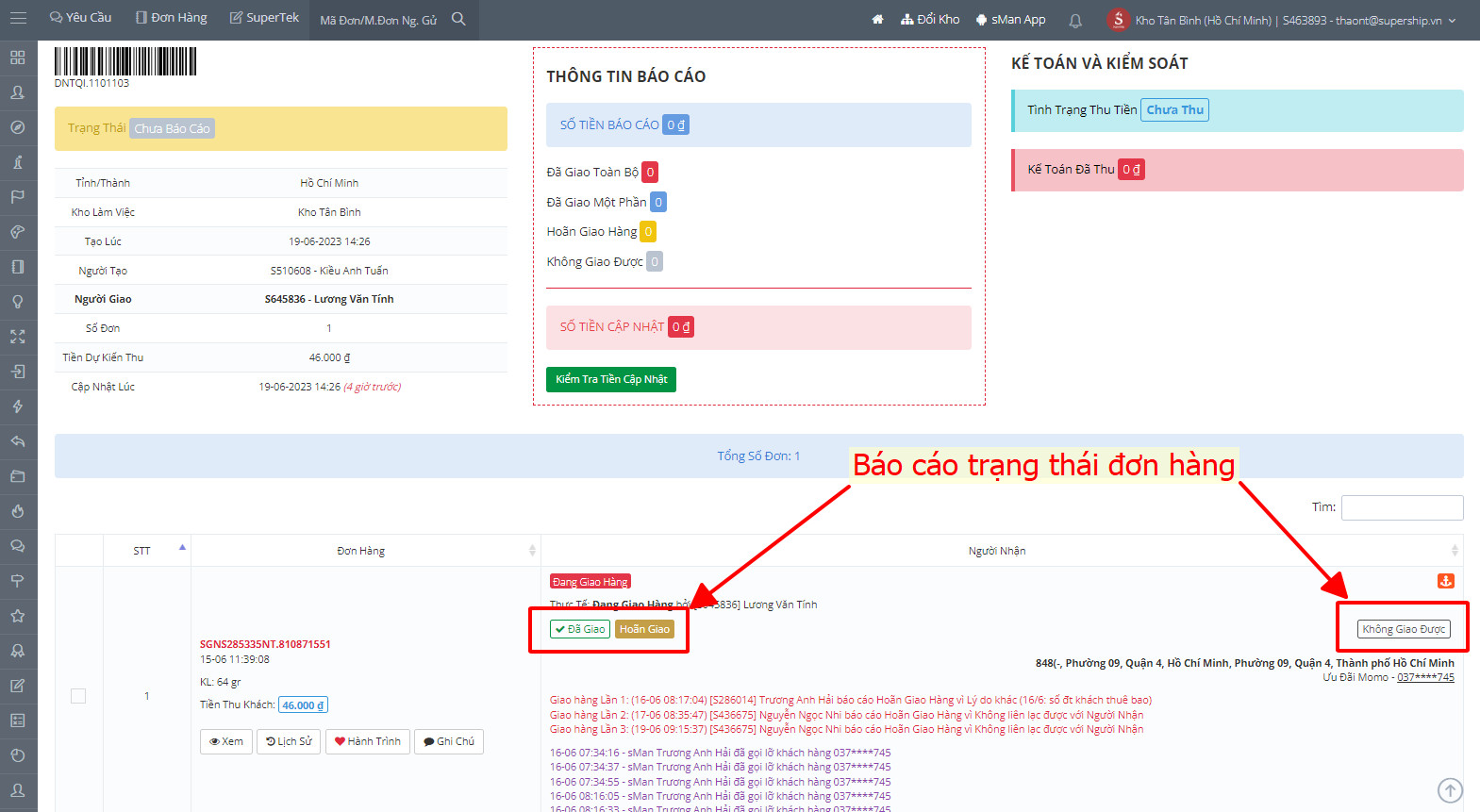Click the 46.000 đ Tiền Thu Khách badge

click(303, 704)
